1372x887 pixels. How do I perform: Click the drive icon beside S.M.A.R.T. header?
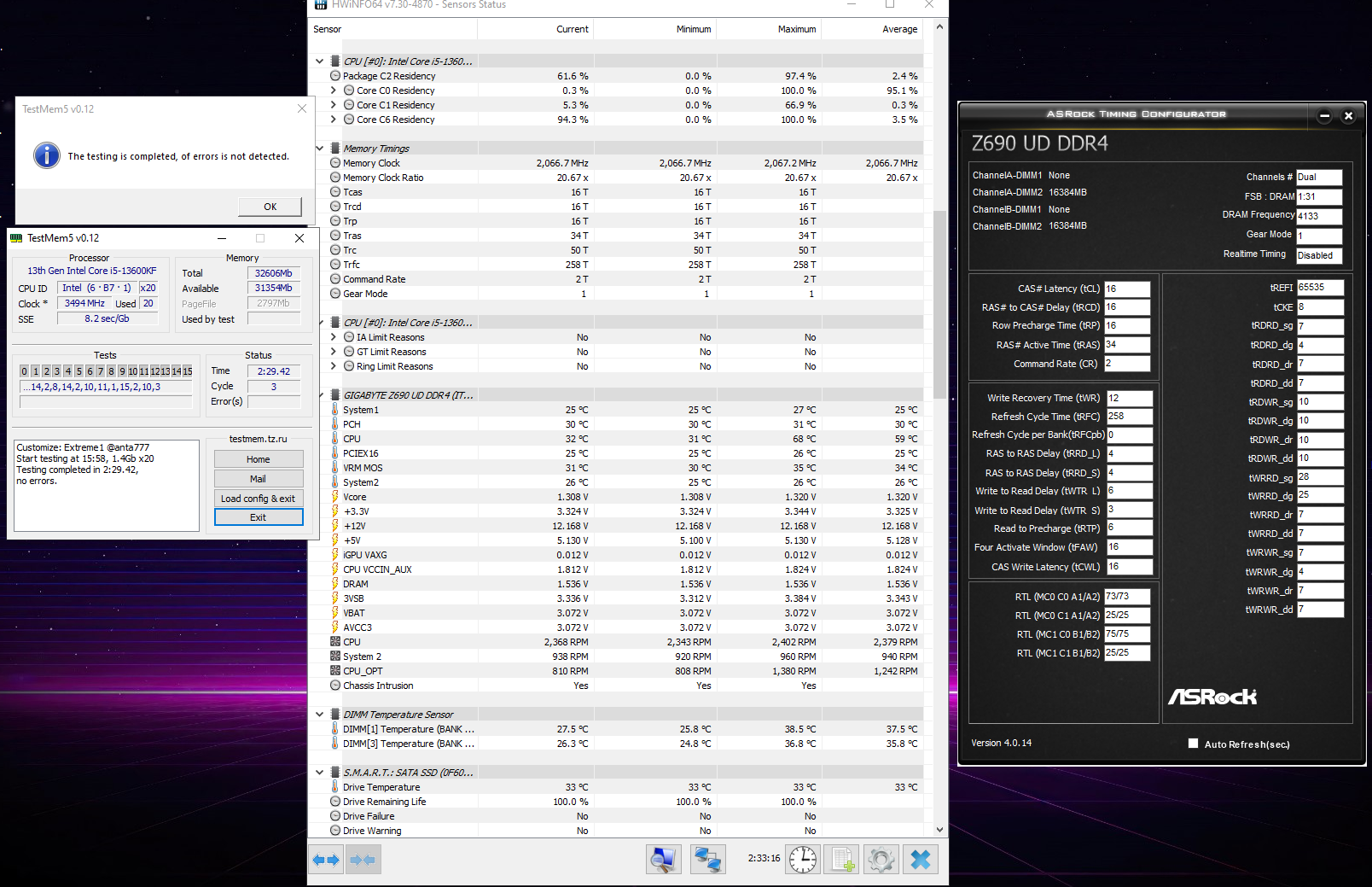click(x=335, y=773)
